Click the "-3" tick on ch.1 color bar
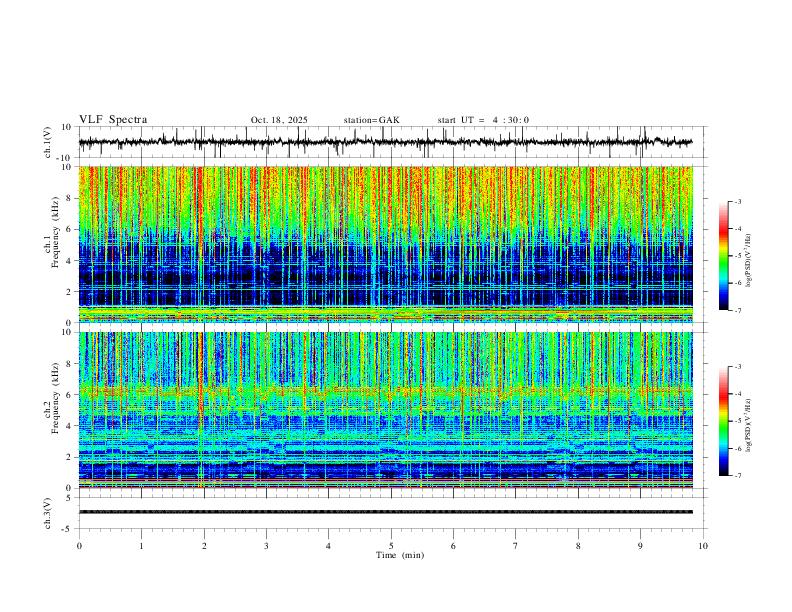792x612 pixels. 737,201
